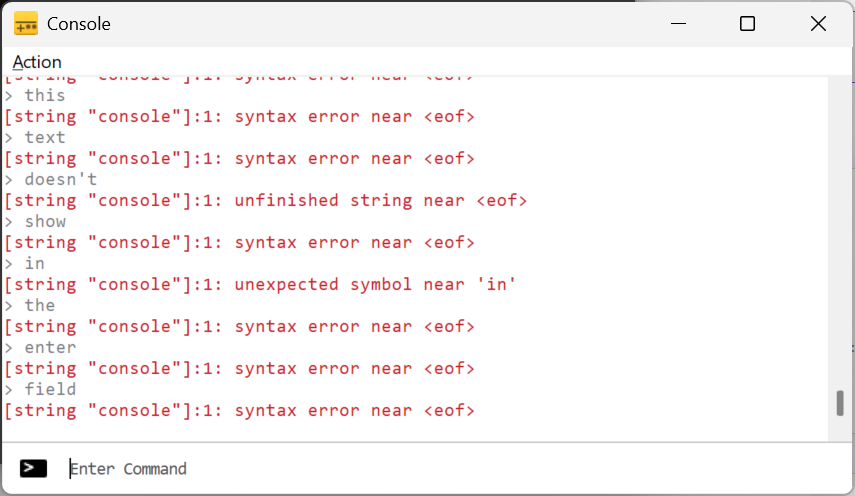Click the Console app icon in title bar
Screen dimensions: 855x496
26,24
